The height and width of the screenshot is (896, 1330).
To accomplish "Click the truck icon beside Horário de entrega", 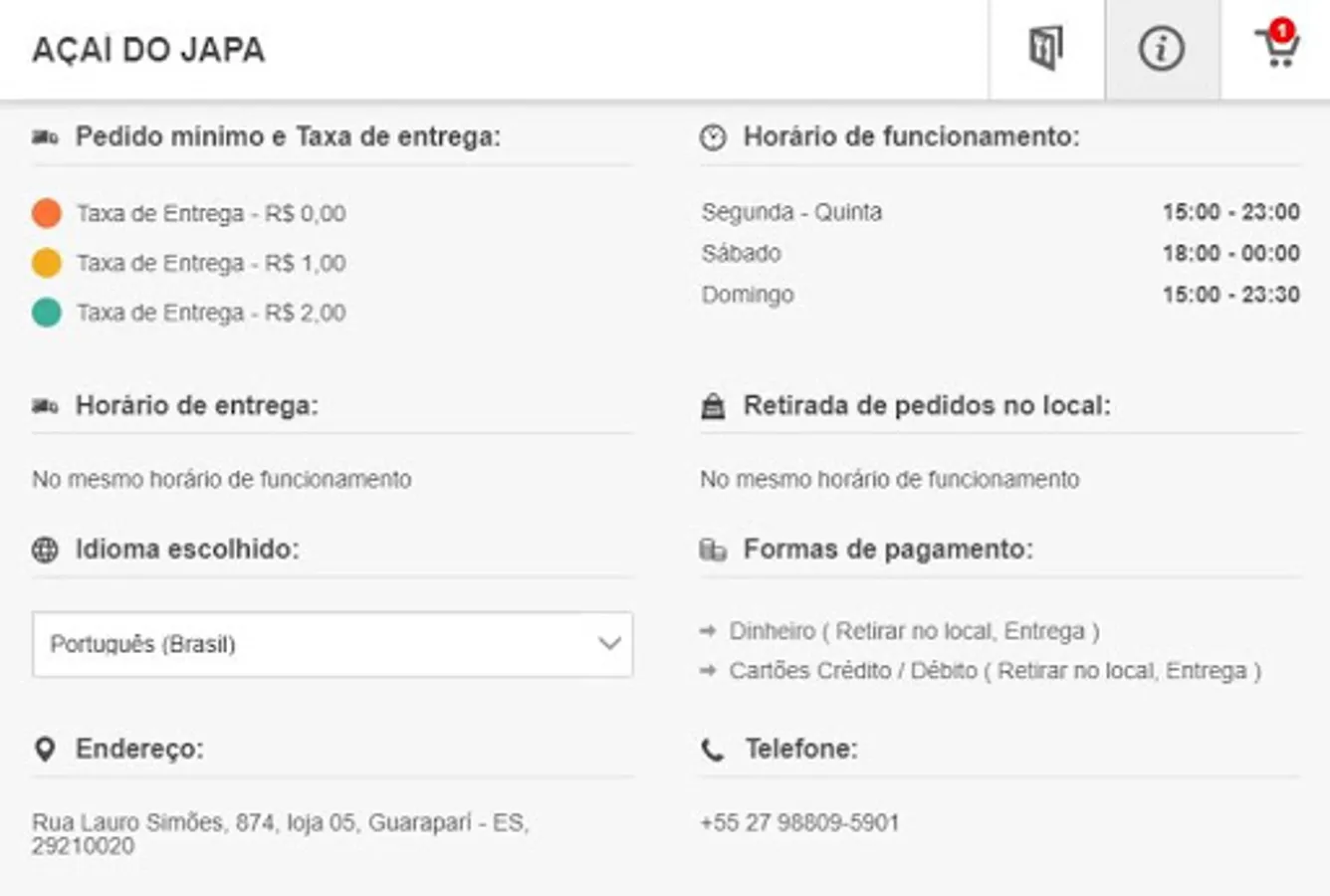I will (x=45, y=406).
